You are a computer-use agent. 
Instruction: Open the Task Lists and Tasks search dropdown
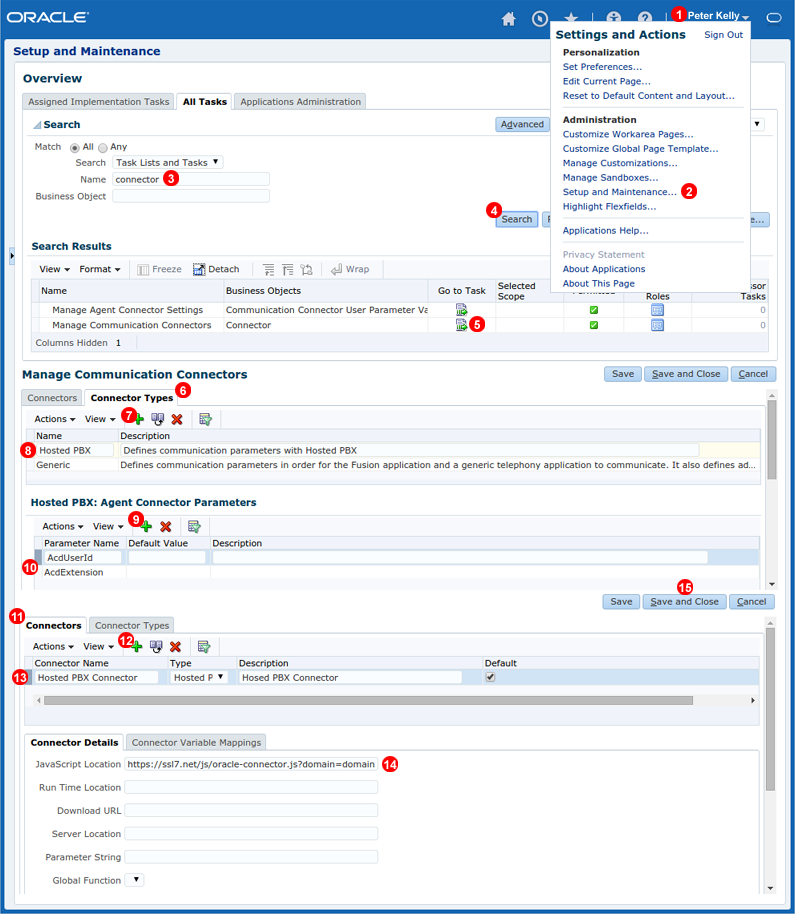pyautogui.click(x=168, y=163)
